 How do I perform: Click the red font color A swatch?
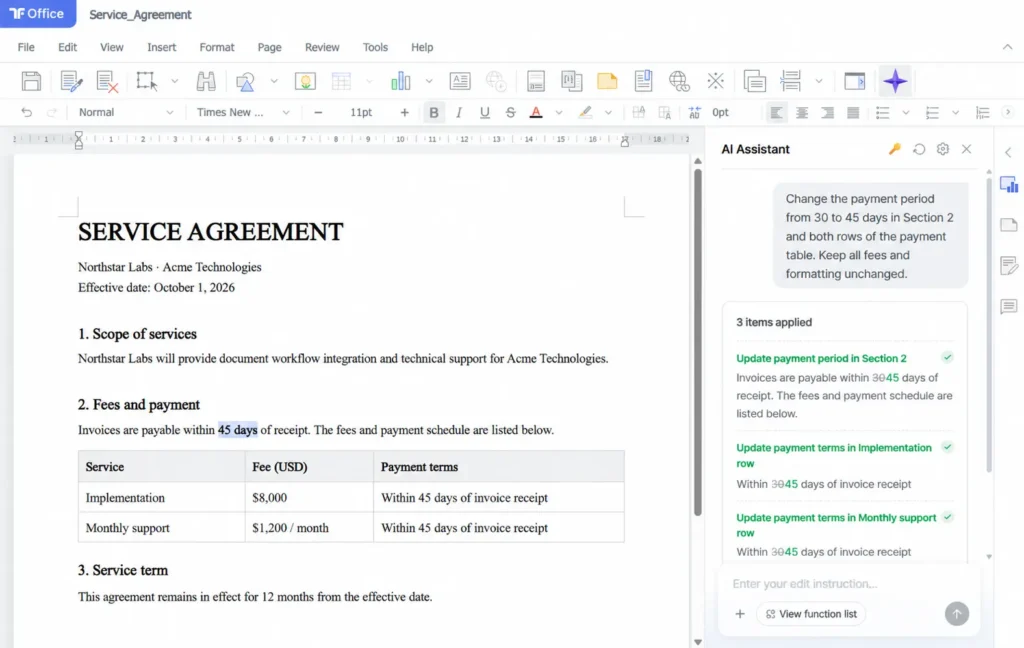tap(536, 112)
